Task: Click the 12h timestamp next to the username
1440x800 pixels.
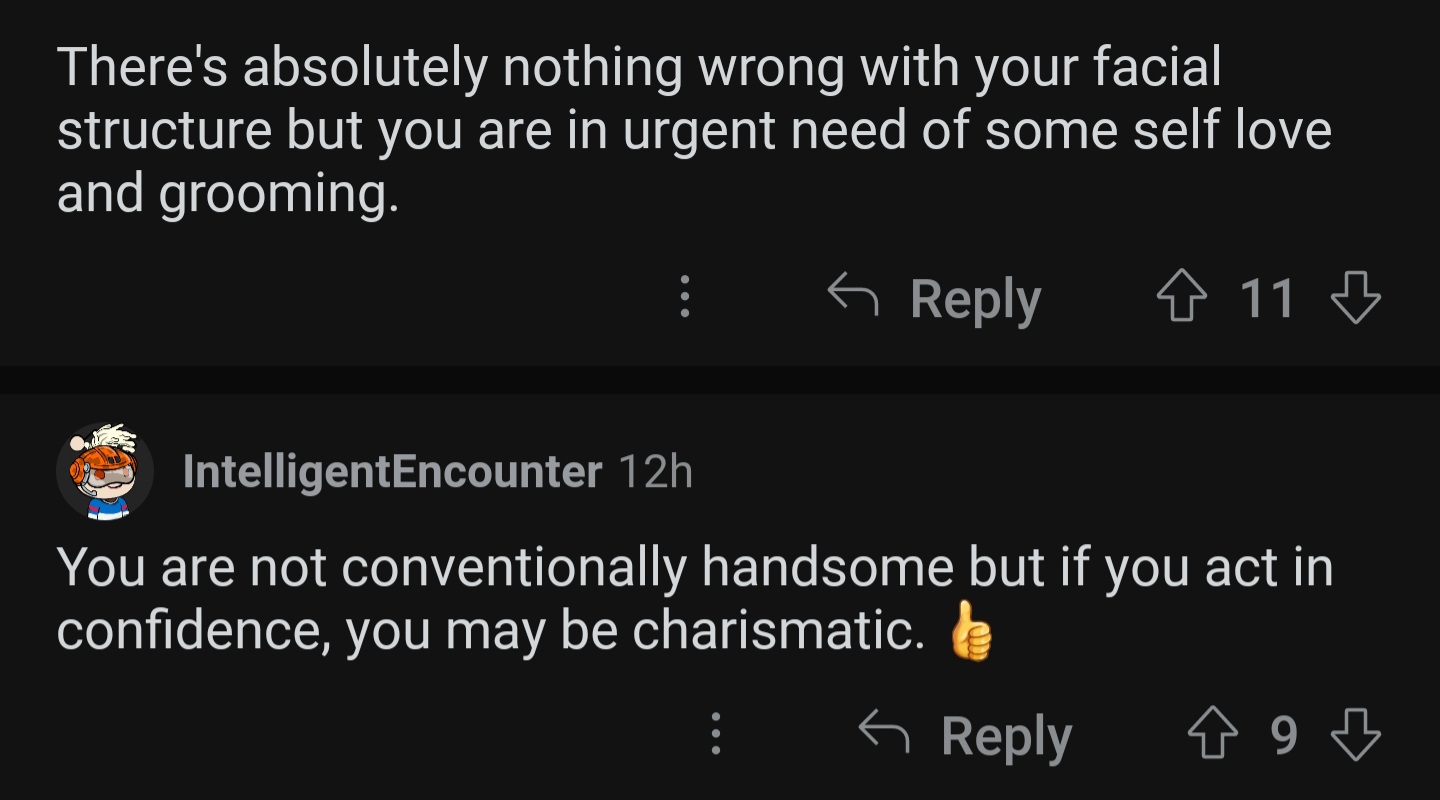Action: pyautogui.click(x=656, y=471)
